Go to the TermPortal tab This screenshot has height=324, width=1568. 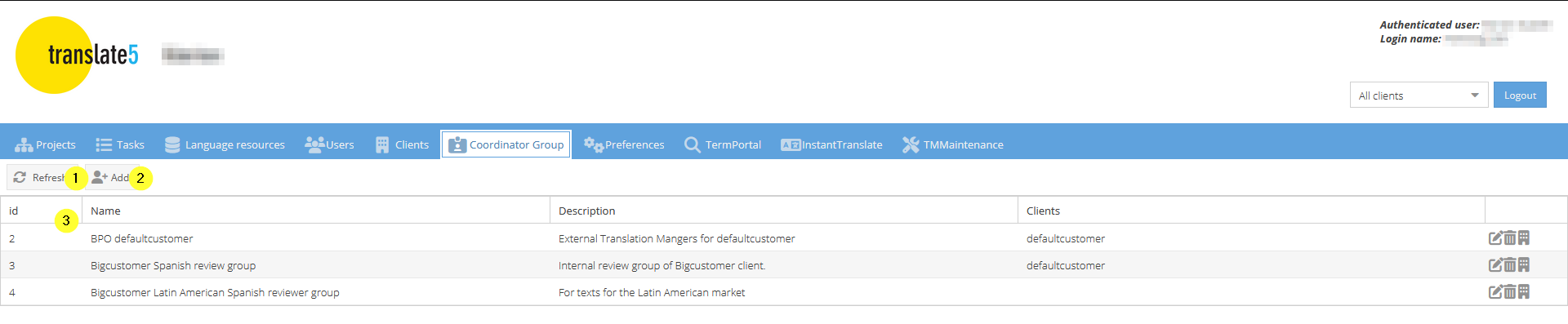tap(723, 144)
